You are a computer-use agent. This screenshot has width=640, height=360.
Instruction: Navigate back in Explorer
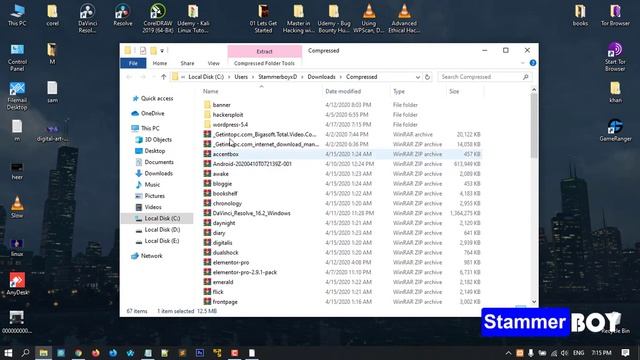point(129,77)
